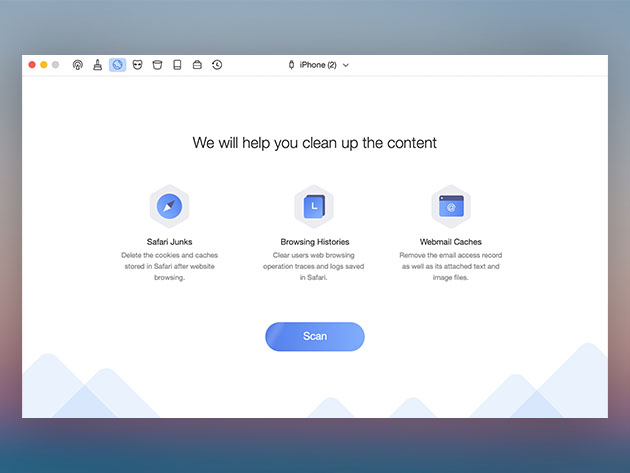Open the Silent Clean wireless icon in toolbar

(78, 65)
